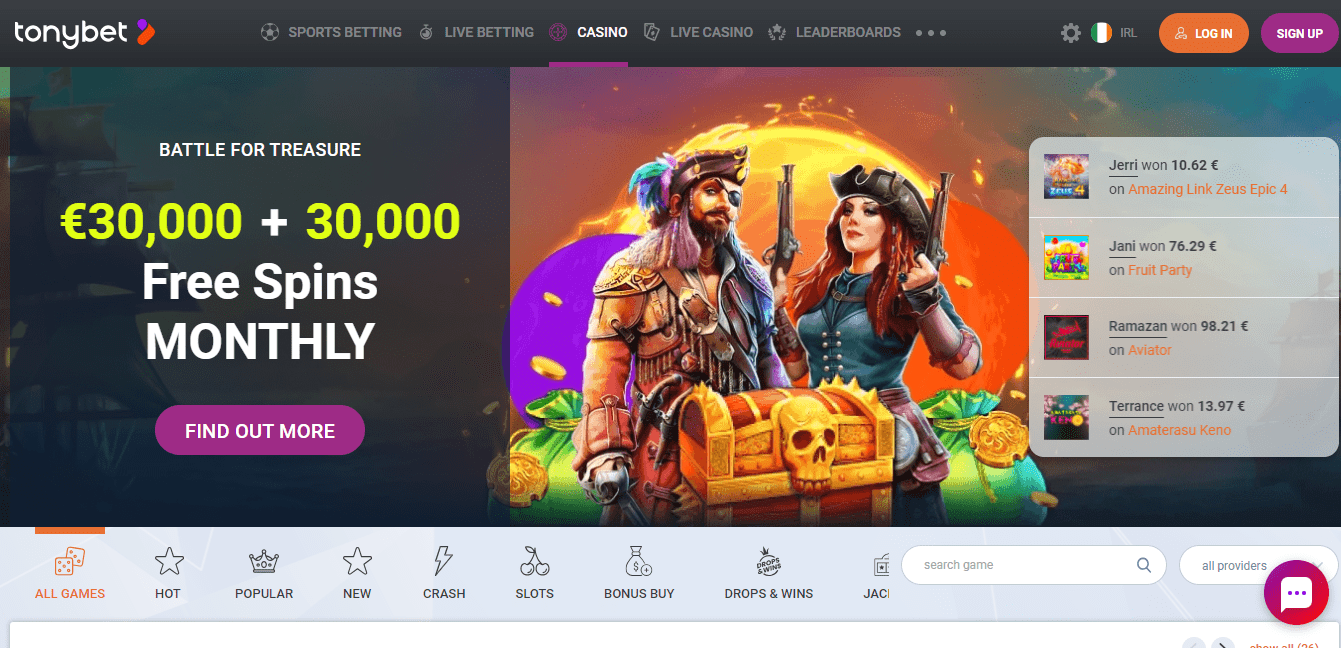Select the Hot games star icon
The height and width of the screenshot is (648, 1341).
pyautogui.click(x=169, y=561)
